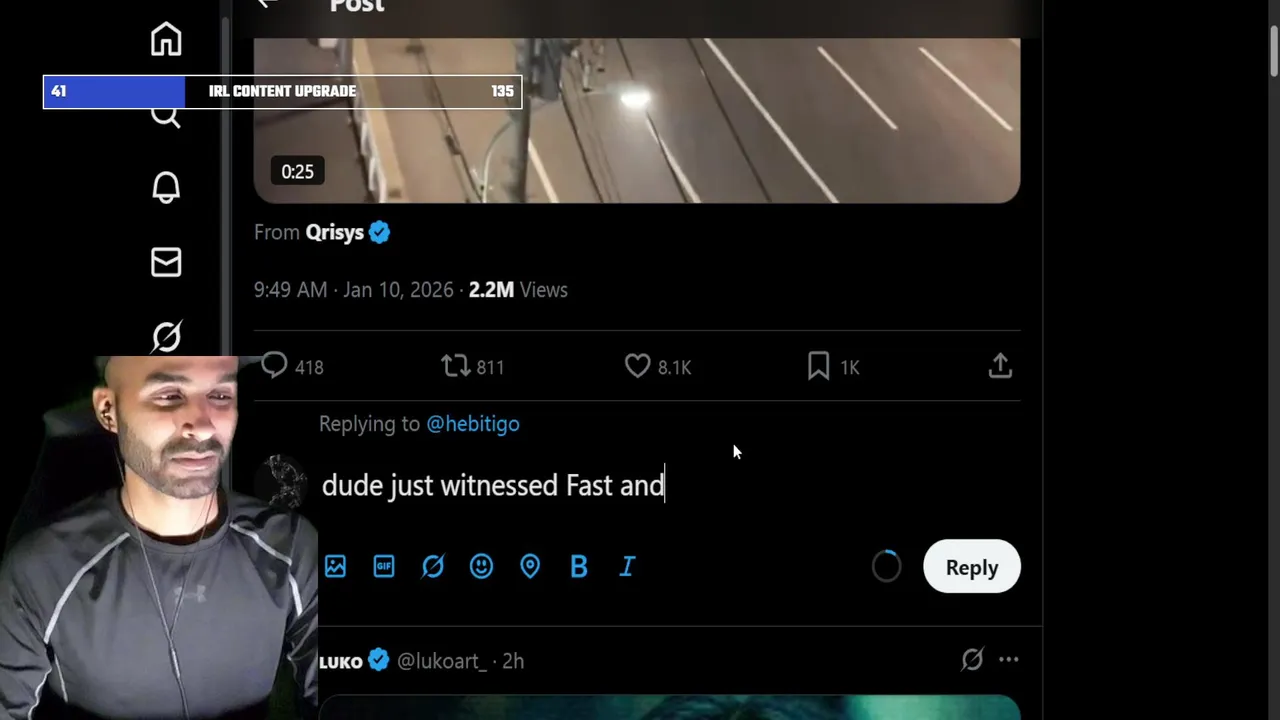Like the post with 8.1K likes

(638, 367)
